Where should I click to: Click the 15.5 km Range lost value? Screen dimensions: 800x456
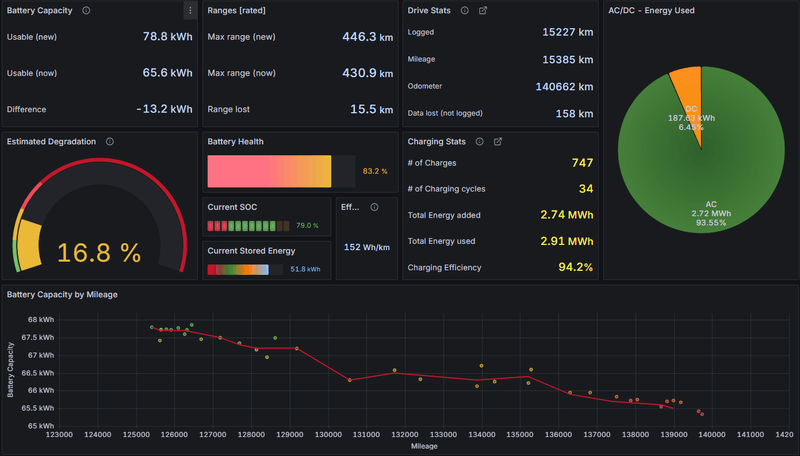[371, 109]
